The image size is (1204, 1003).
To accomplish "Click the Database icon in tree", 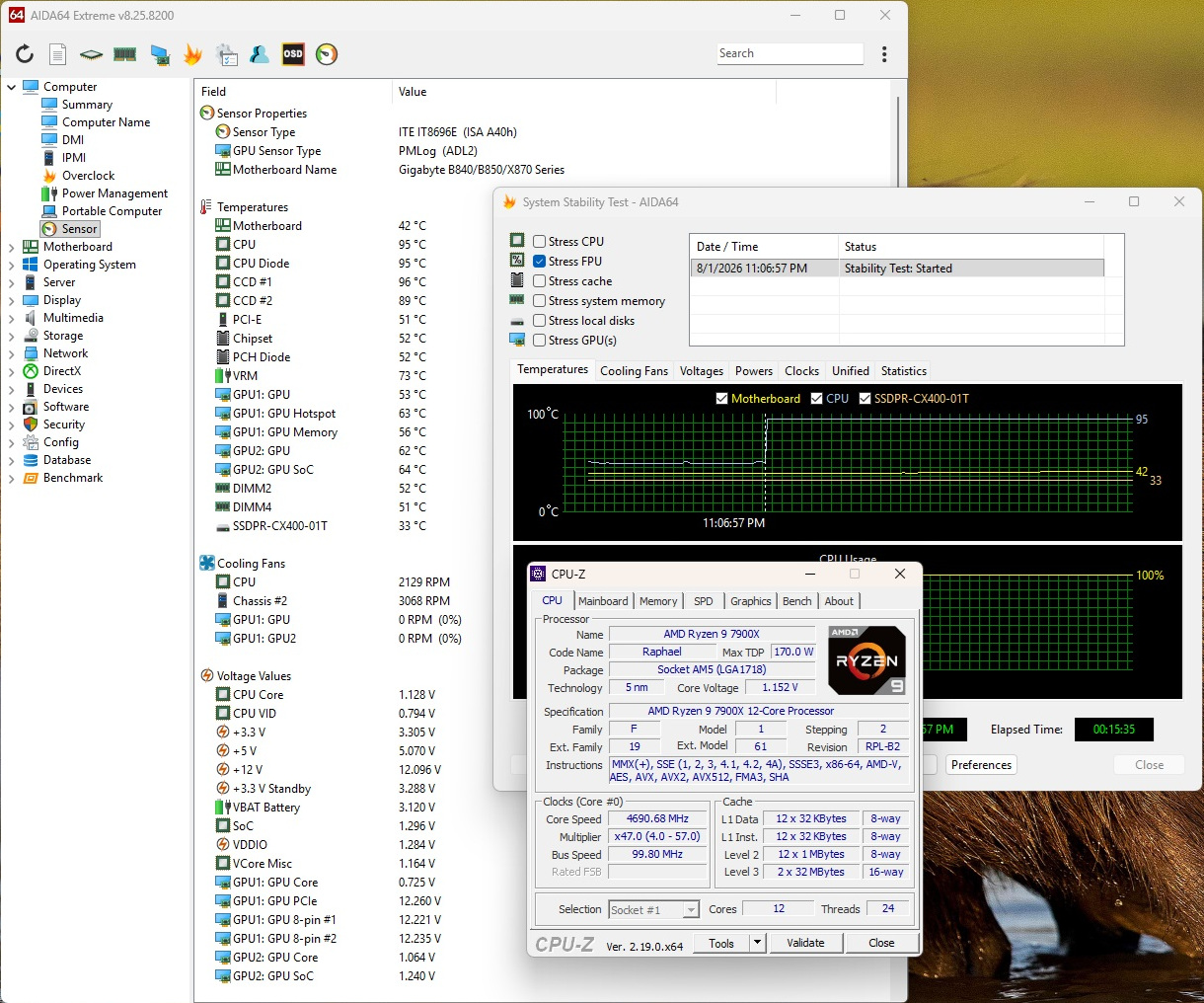I will pos(31,460).
